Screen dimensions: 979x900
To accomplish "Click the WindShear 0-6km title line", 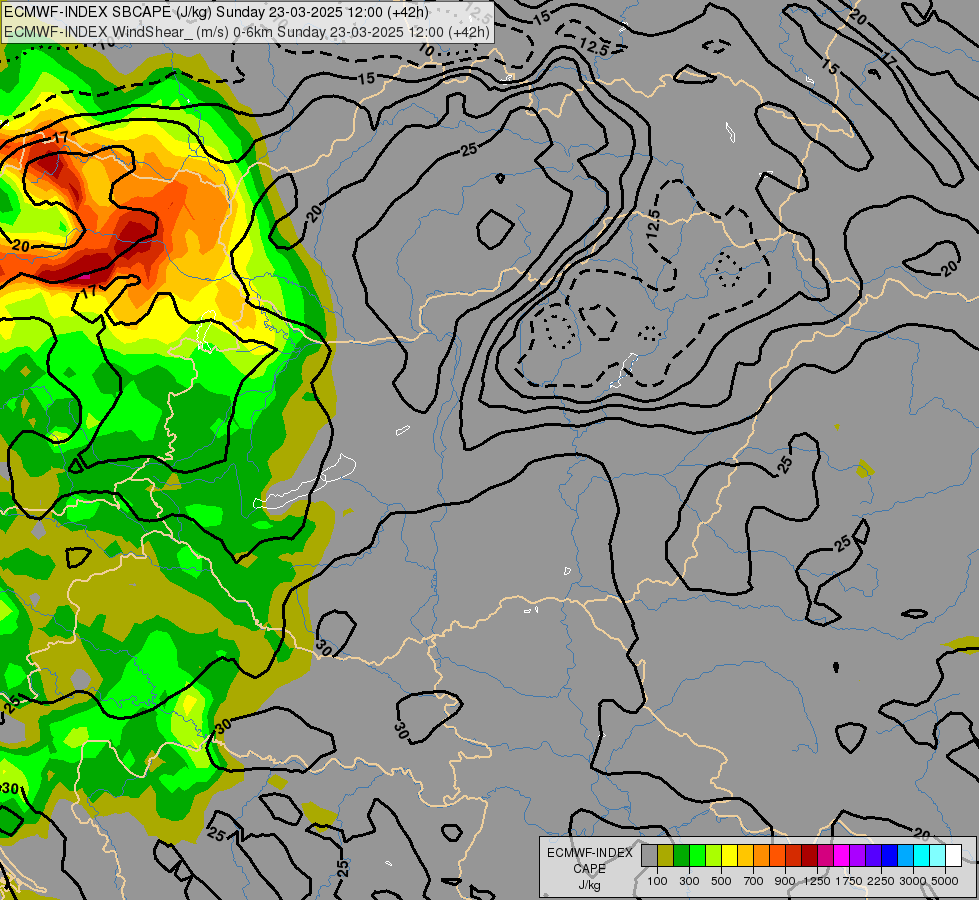I will point(247,31).
